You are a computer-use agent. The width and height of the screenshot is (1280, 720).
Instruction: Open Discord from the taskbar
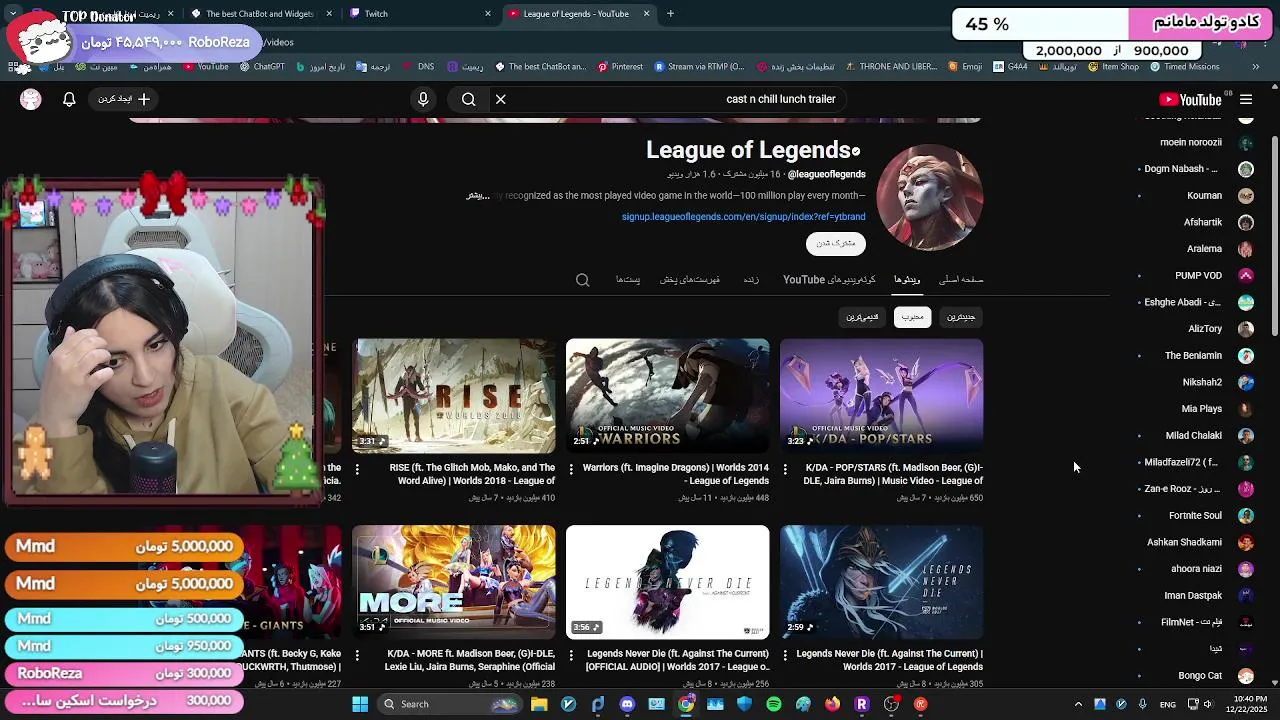tap(627, 704)
